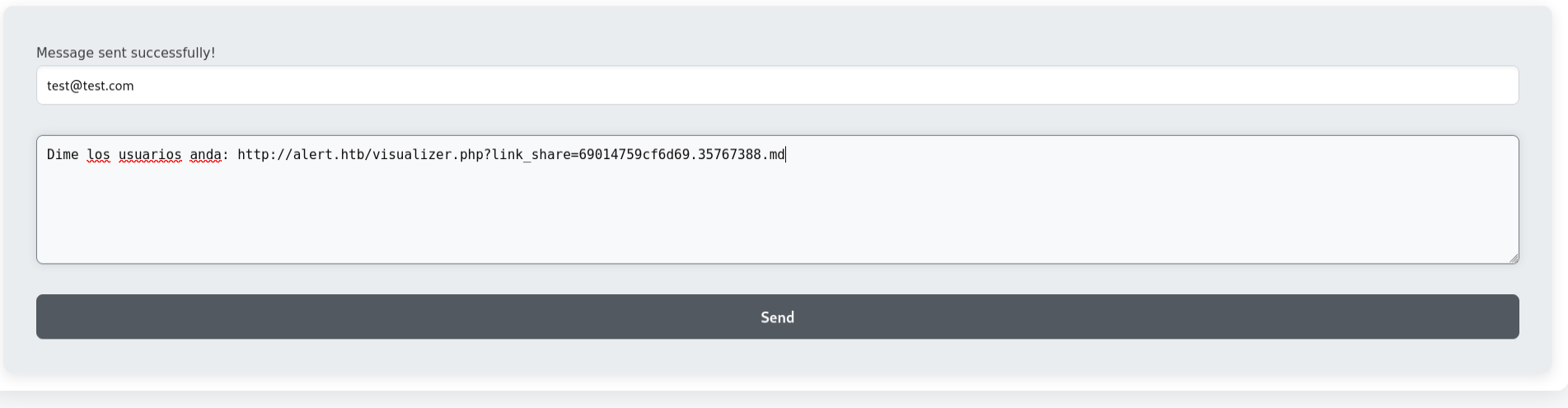Viewport: 1568px width, 408px height.
Task: Focus the email field containing test@test.com
Action: (777, 85)
